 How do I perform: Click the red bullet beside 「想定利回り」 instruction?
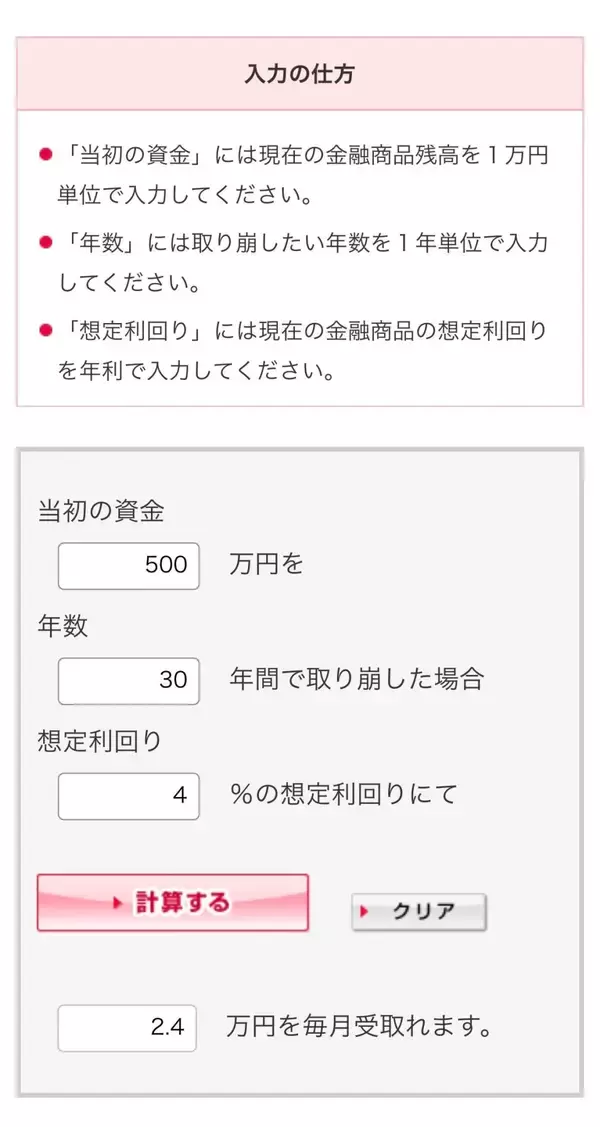pyautogui.click(x=44, y=330)
